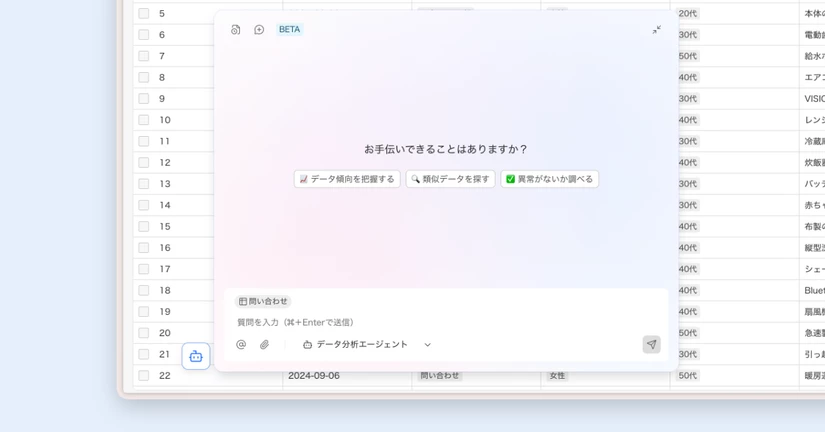Screen dimensions: 825x432
Task: Check the checkbox for row 6
Action: click(x=144, y=35)
